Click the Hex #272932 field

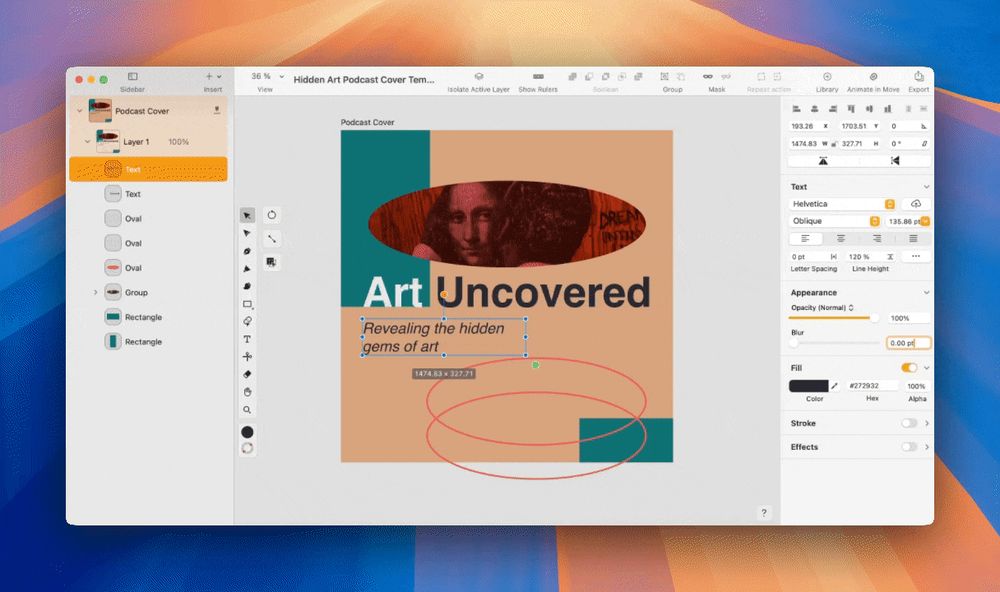pos(872,385)
